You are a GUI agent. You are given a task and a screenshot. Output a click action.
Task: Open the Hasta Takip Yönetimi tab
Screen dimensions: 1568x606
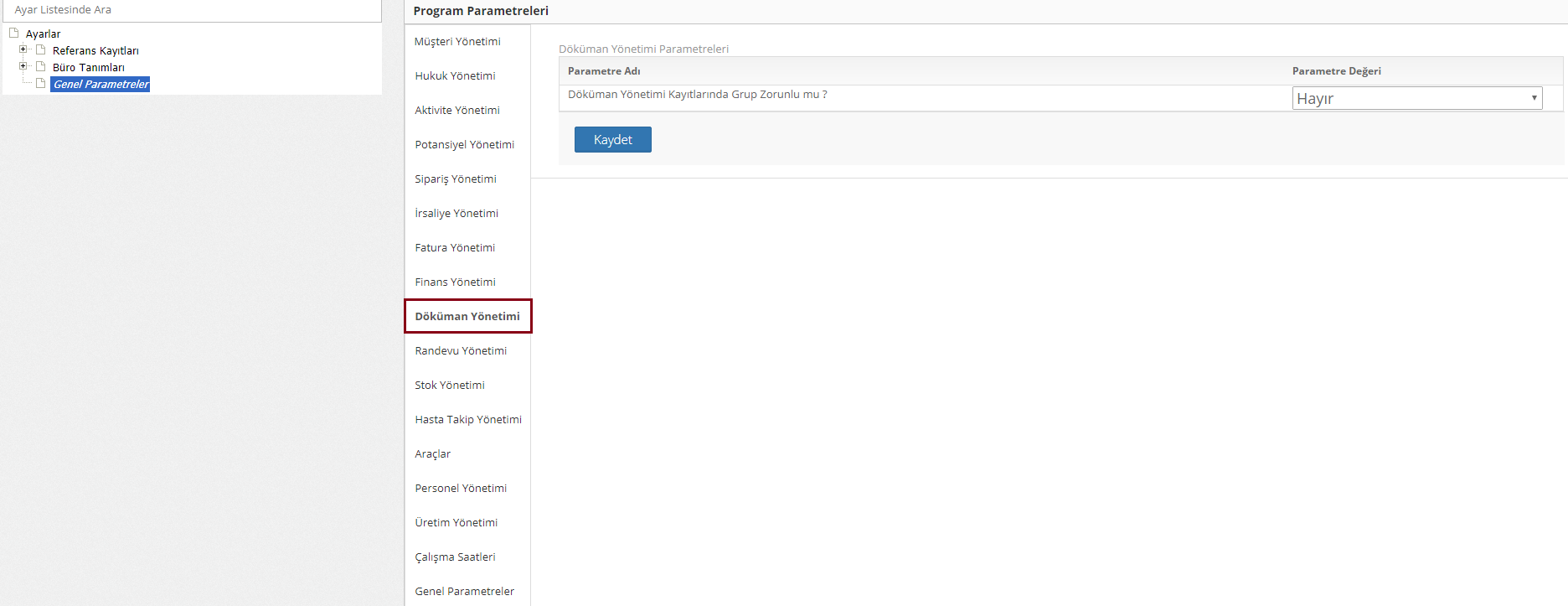point(468,420)
